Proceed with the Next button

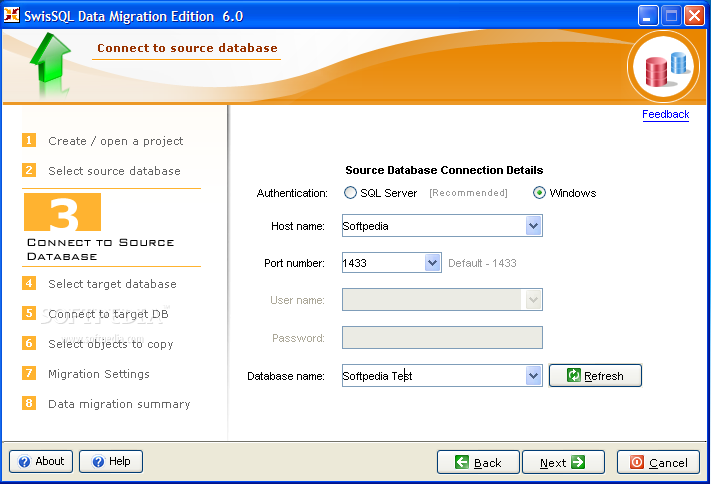(563, 462)
